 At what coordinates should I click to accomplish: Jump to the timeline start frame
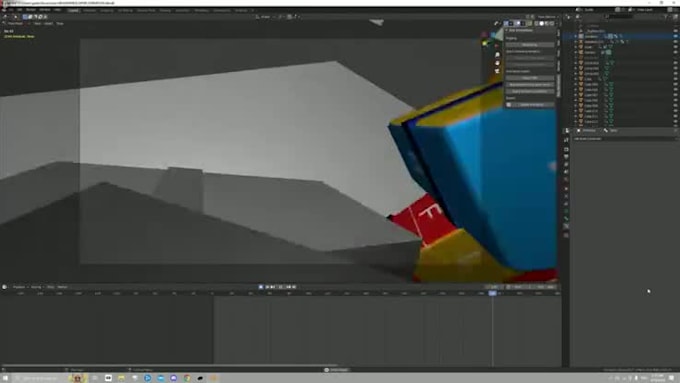point(266,287)
